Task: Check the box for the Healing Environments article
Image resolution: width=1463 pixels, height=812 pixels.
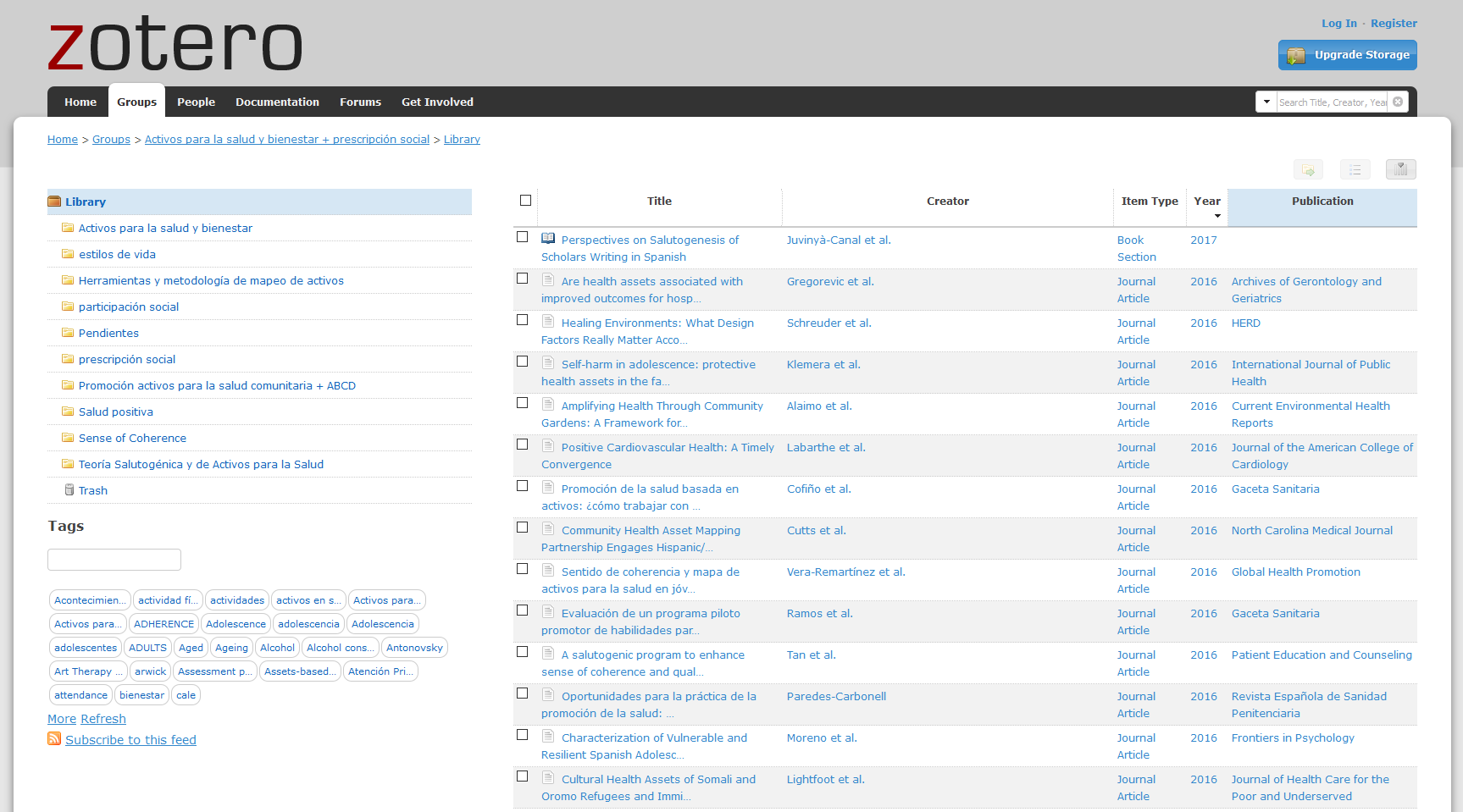Action: (523, 320)
